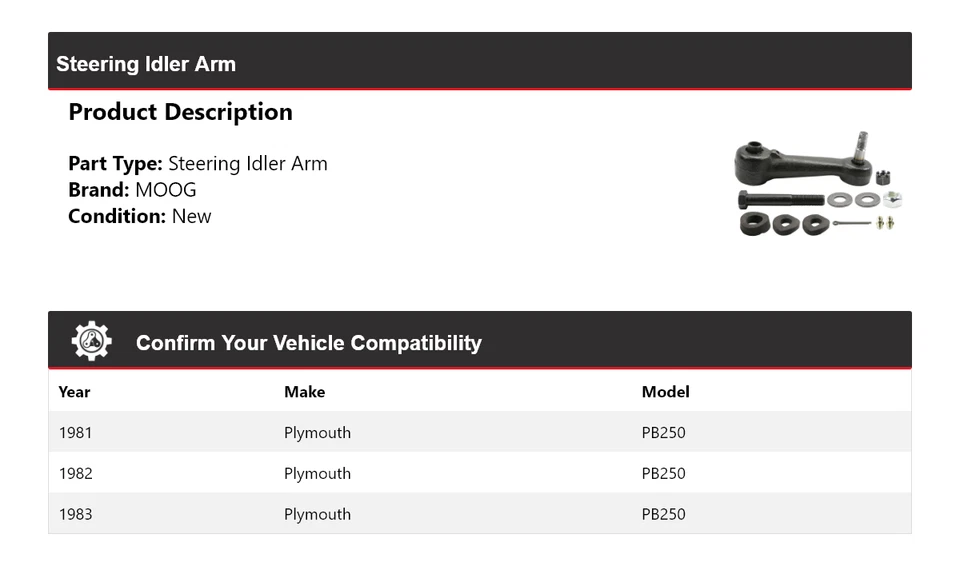
Task: Click PB250 in the 1982 row
Action: 663,474
